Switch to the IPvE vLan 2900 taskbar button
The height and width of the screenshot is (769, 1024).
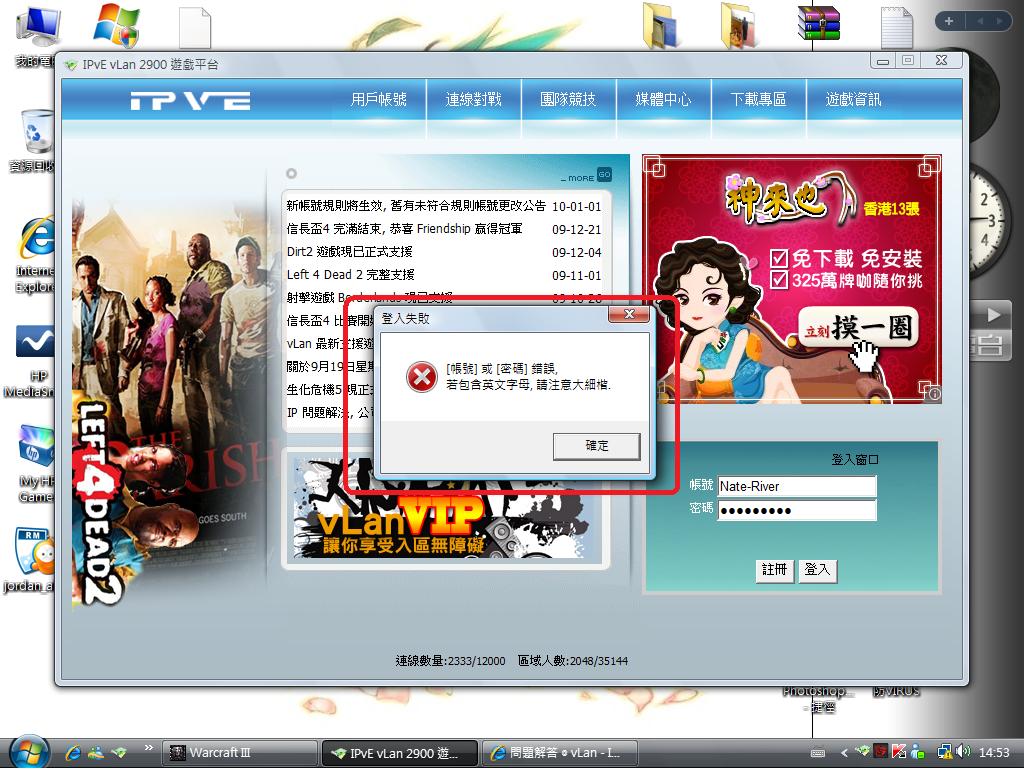point(400,753)
